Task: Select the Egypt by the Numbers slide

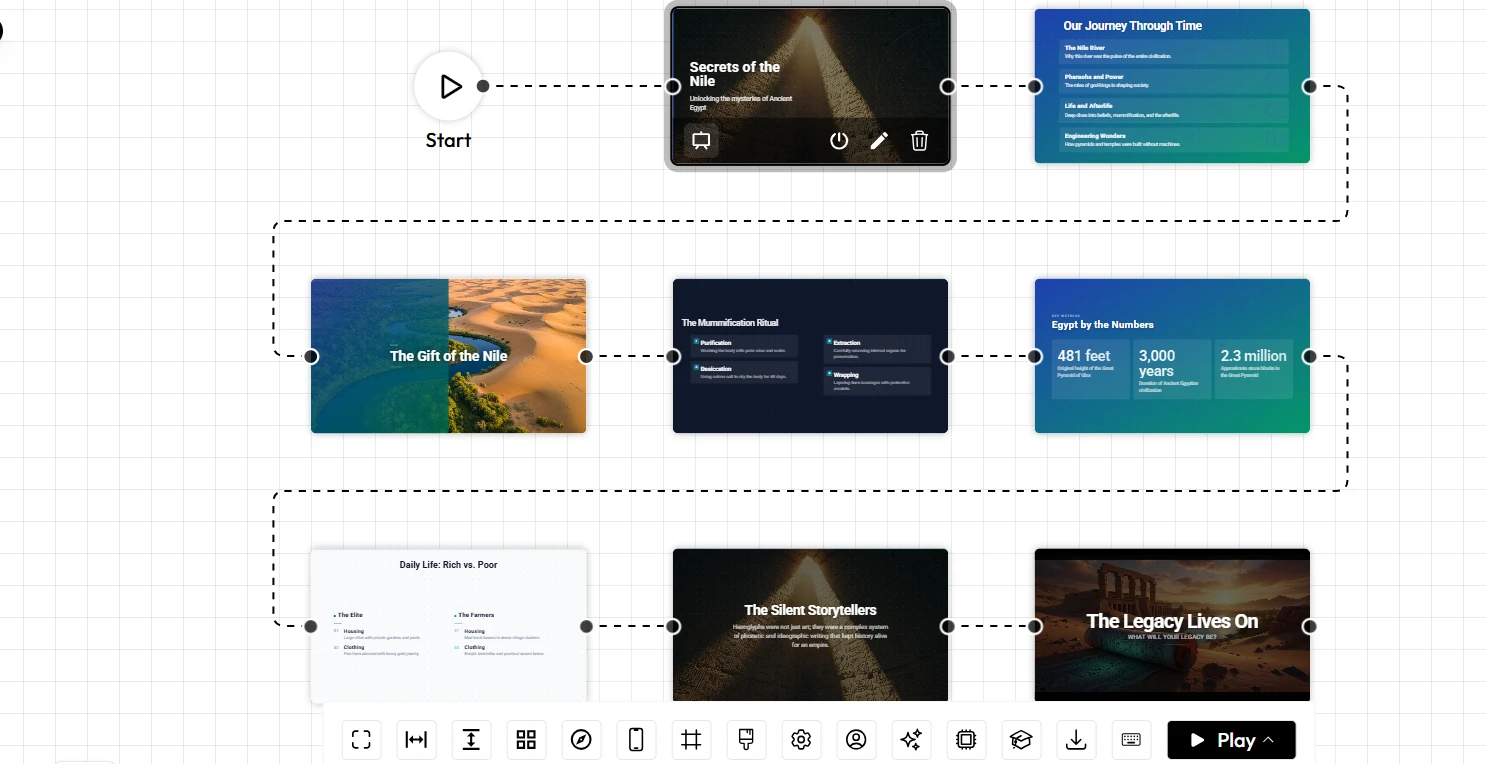Action: 1172,356
